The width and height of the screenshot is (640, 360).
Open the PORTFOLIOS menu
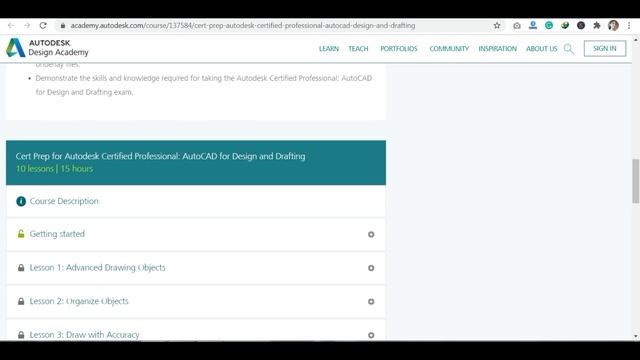click(399, 49)
